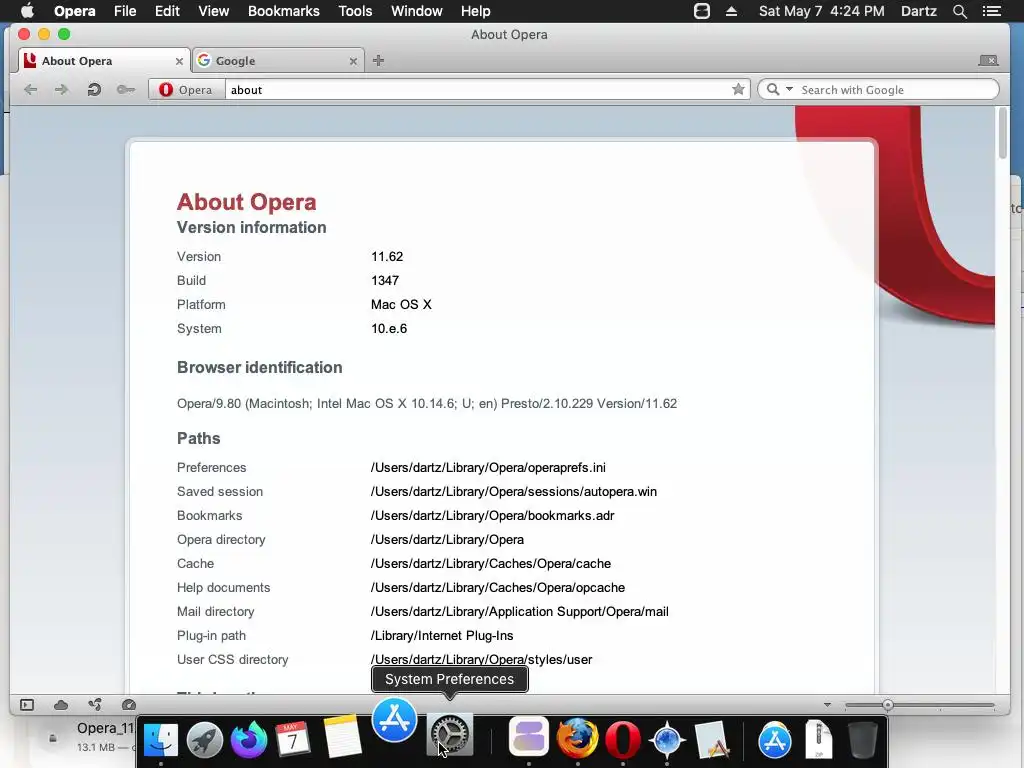This screenshot has height=768, width=1024.
Task: Open the document-with-pencil icon in Dock
Action: coord(712,740)
